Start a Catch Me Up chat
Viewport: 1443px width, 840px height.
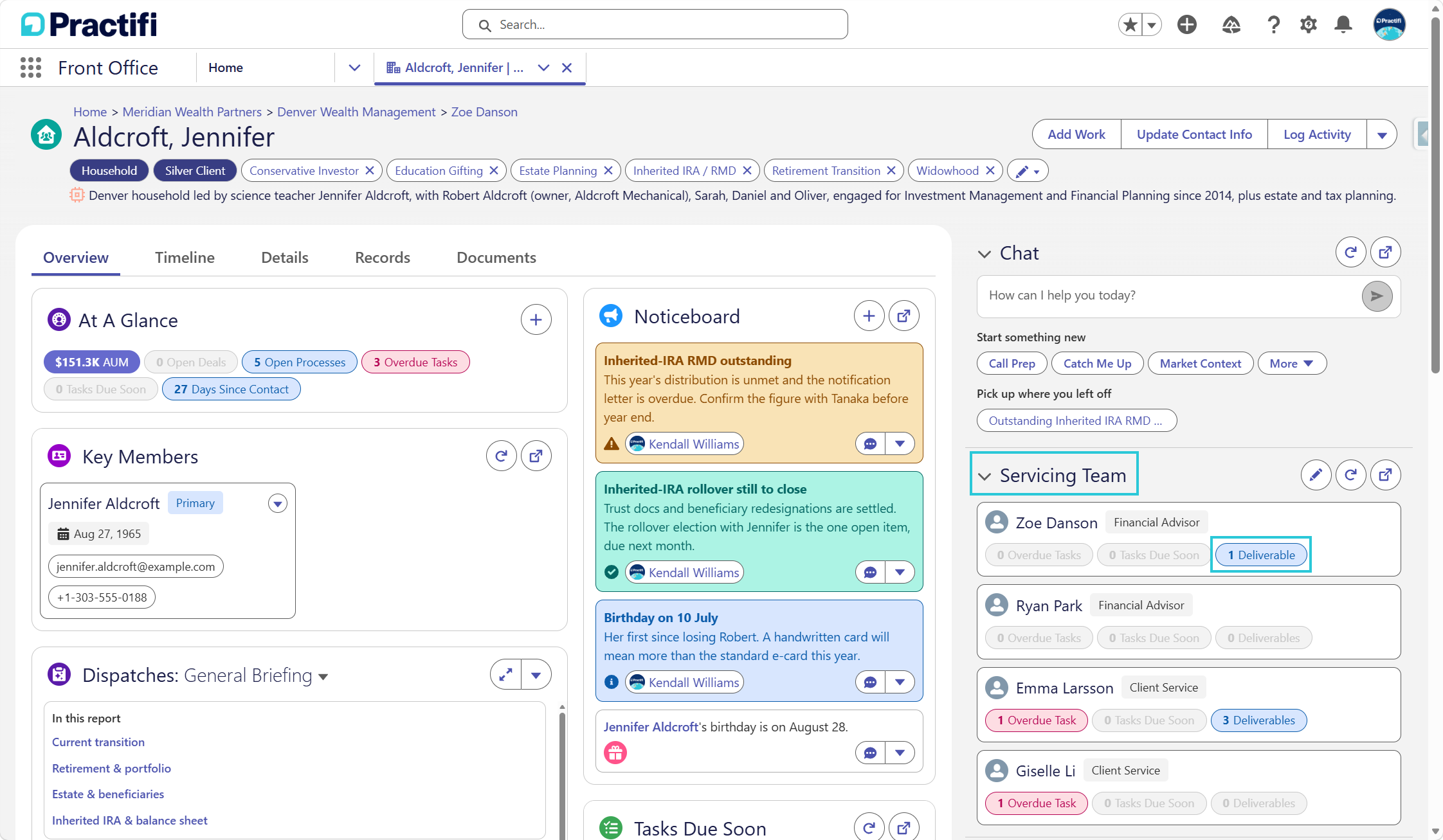1097,364
